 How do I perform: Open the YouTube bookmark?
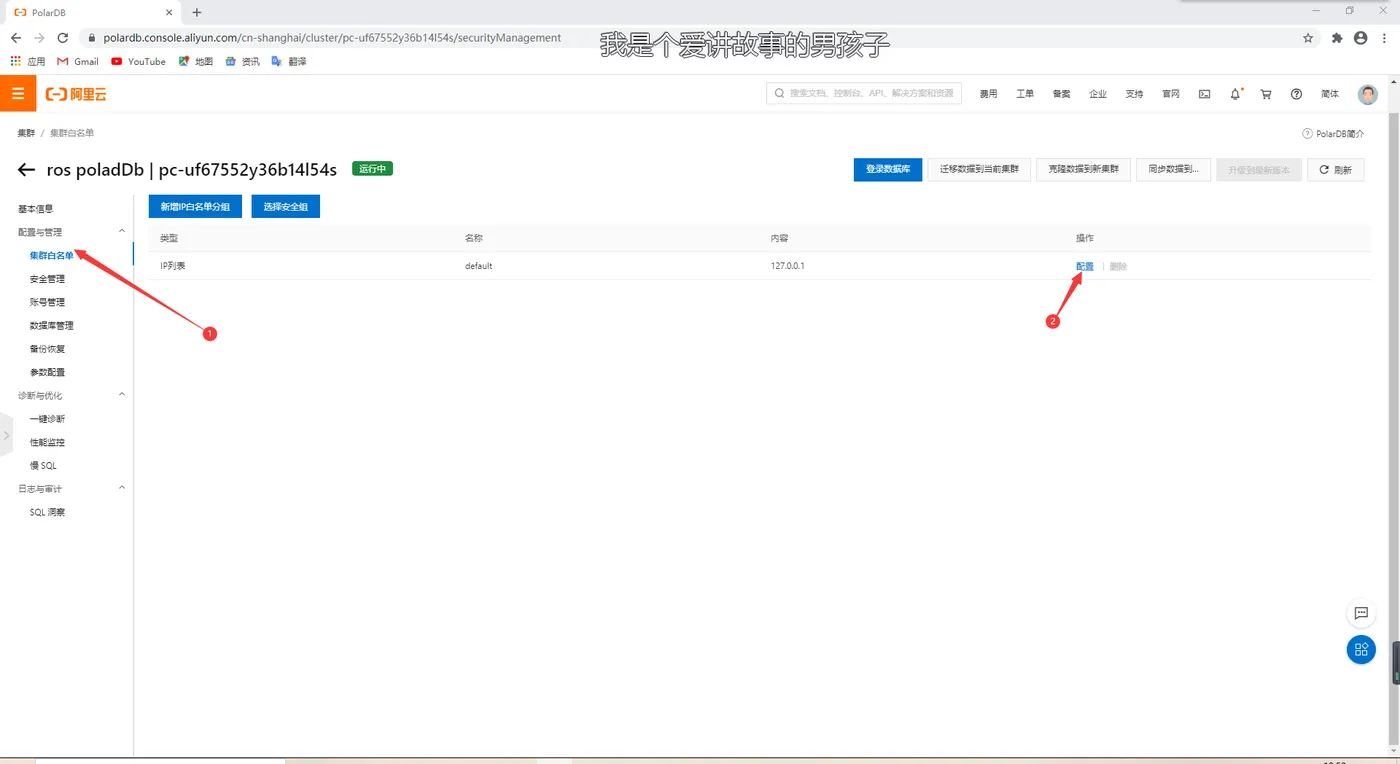(x=138, y=61)
